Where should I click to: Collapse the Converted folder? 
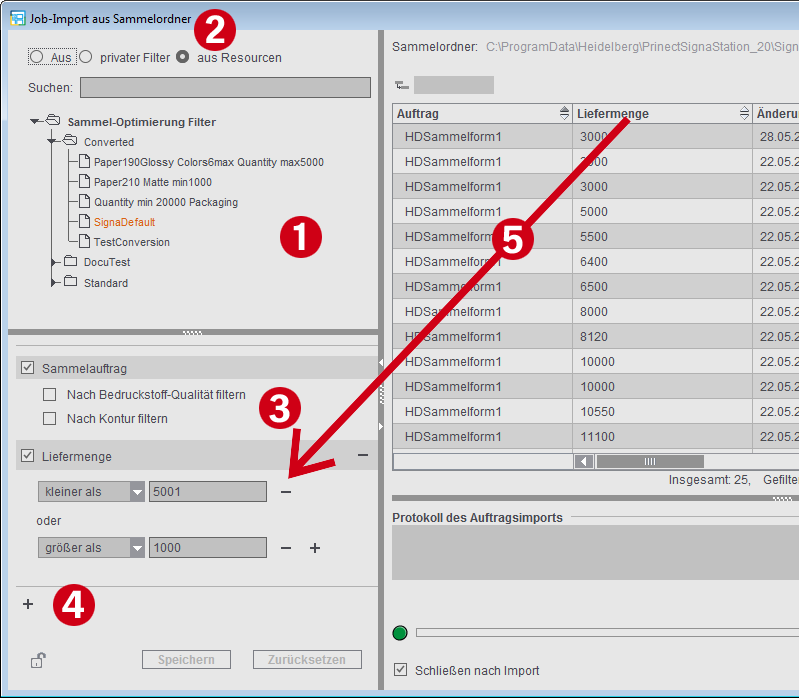51,141
